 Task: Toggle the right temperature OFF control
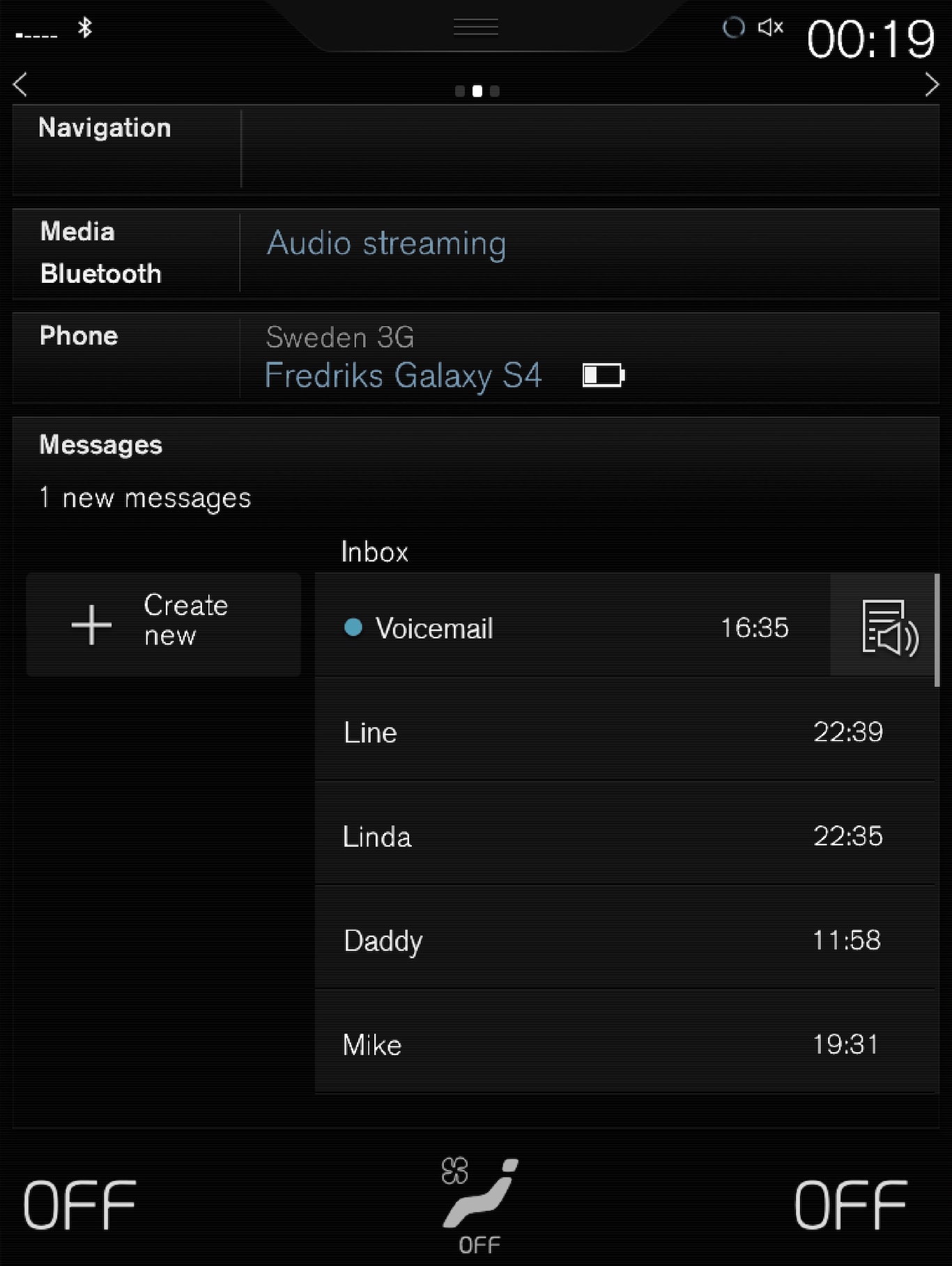(851, 1205)
